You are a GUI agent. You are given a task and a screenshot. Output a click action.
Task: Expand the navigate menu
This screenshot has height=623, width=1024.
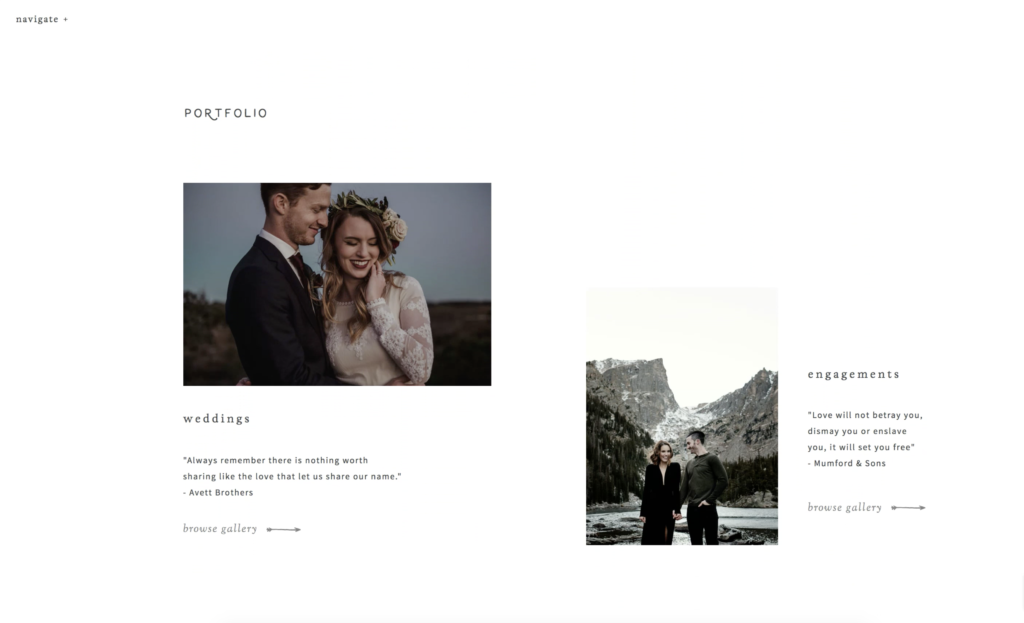pyautogui.click(x=42, y=20)
